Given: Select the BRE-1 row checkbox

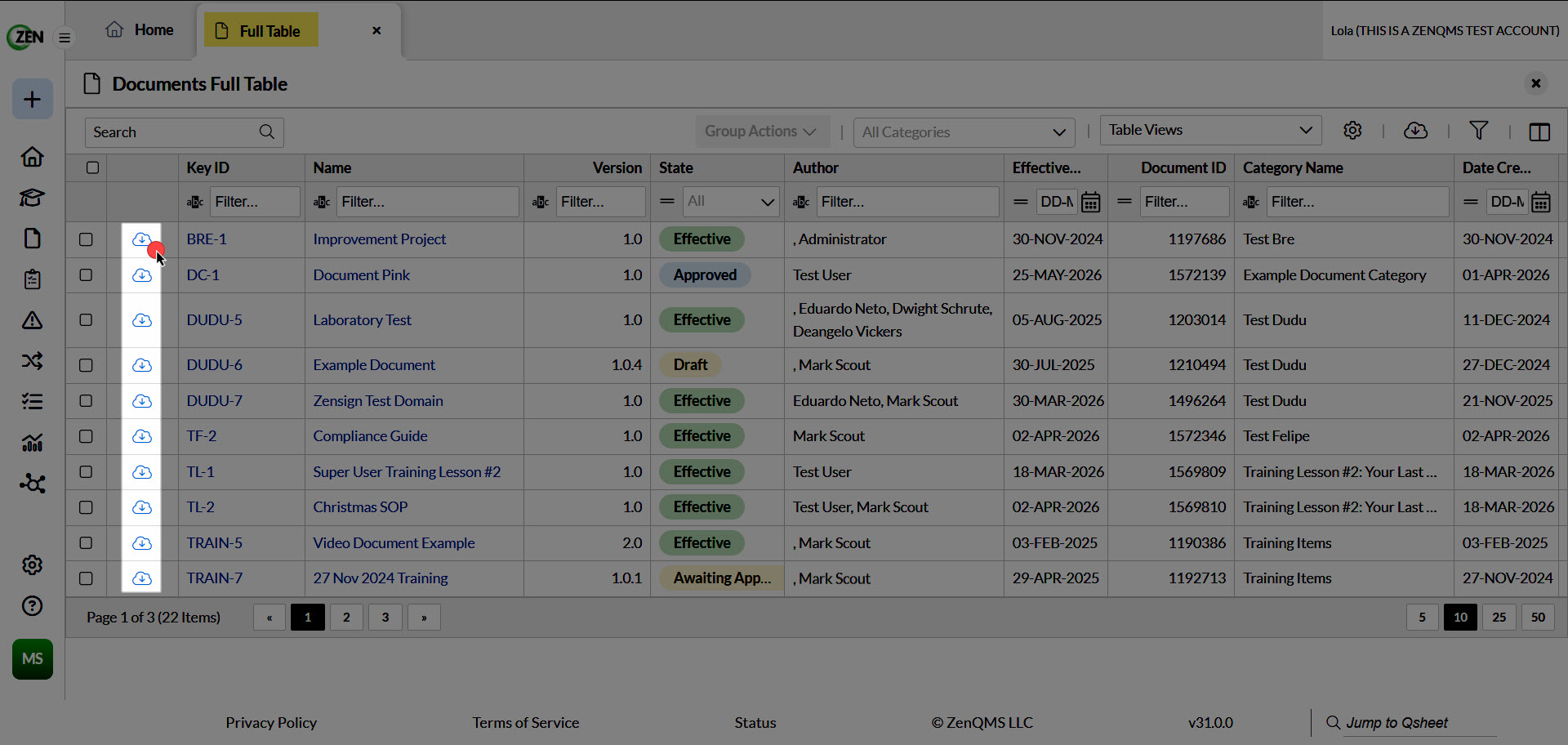Looking at the screenshot, I should (x=86, y=239).
